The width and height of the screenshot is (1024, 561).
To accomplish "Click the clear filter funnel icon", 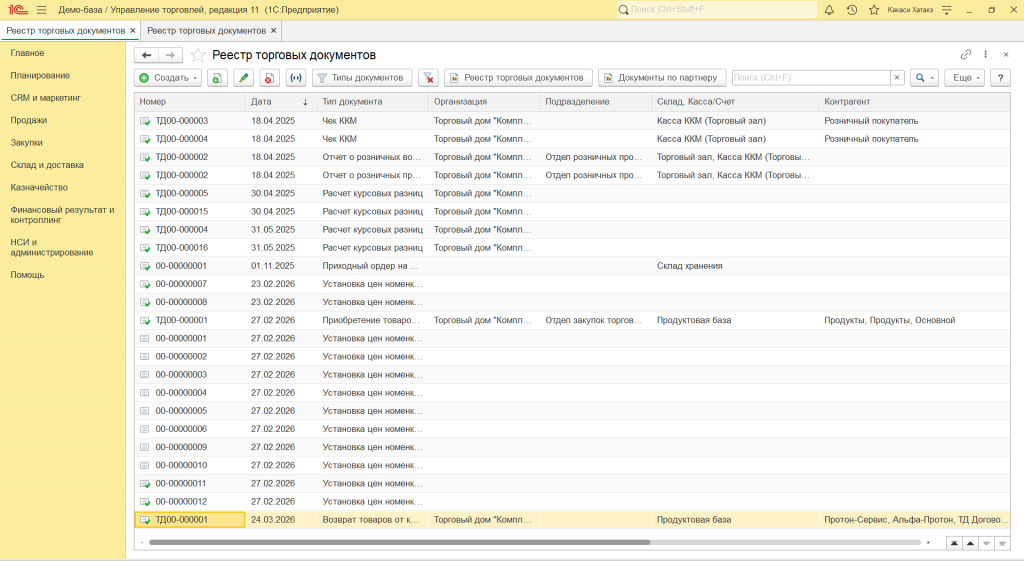I will coord(428,78).
